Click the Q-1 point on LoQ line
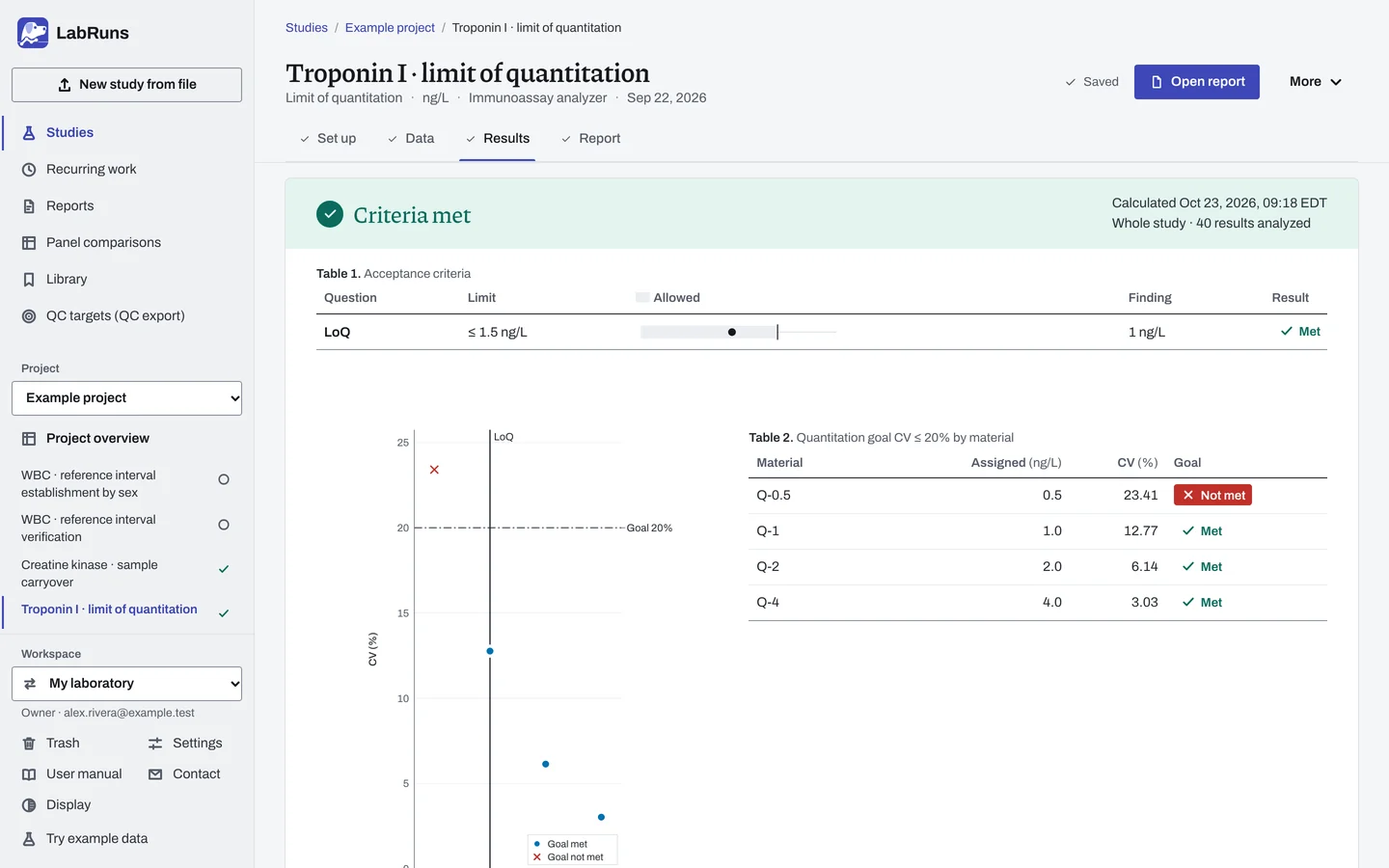Viewport: 1389px width, 868px height. click(490, 651)
